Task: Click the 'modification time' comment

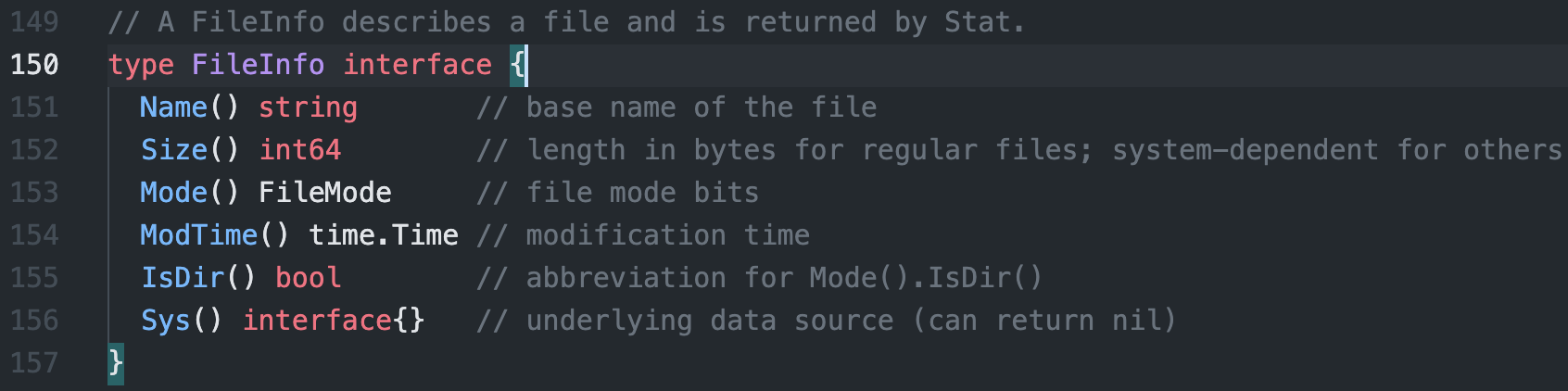Action: point(667,235)
